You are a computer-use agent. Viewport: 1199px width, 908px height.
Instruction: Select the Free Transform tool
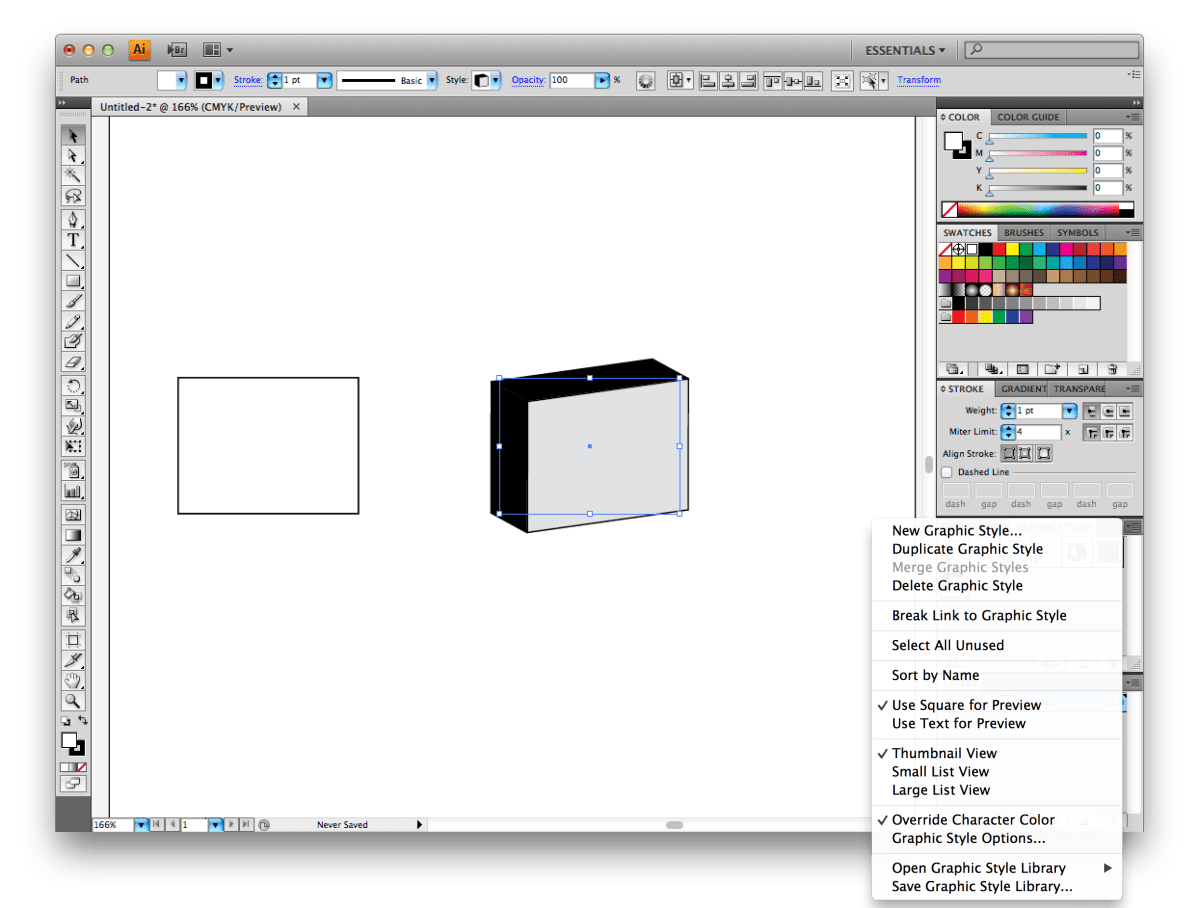[73, 446]
